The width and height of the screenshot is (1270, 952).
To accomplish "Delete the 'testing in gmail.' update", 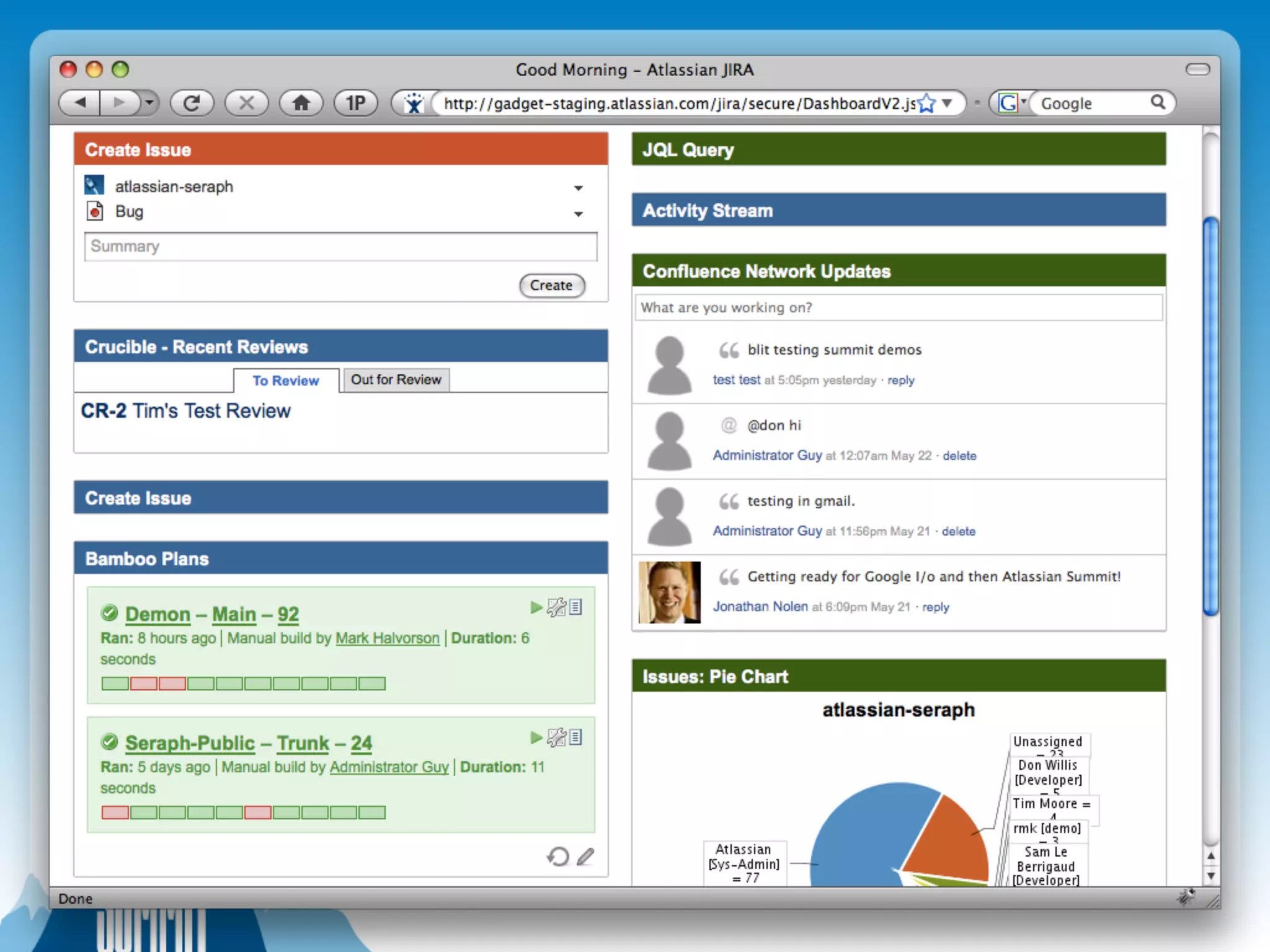I will pos(958,531).
